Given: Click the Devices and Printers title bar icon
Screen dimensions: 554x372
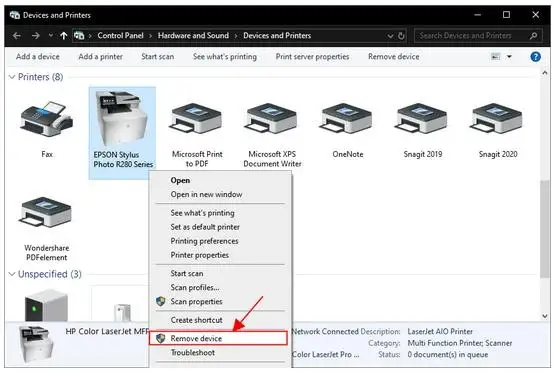Looking at the screenshot, I should [15, 15].
